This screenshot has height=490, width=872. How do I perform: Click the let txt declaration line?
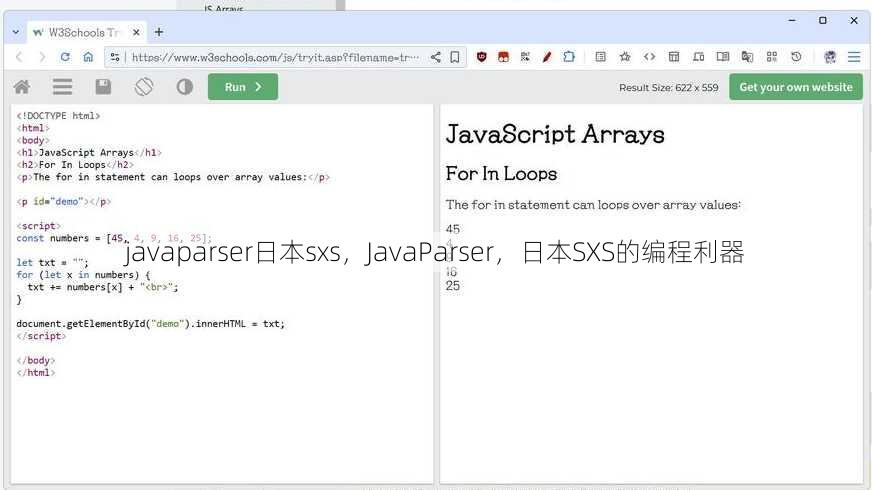pyautogui.click(x=52, y=263)
